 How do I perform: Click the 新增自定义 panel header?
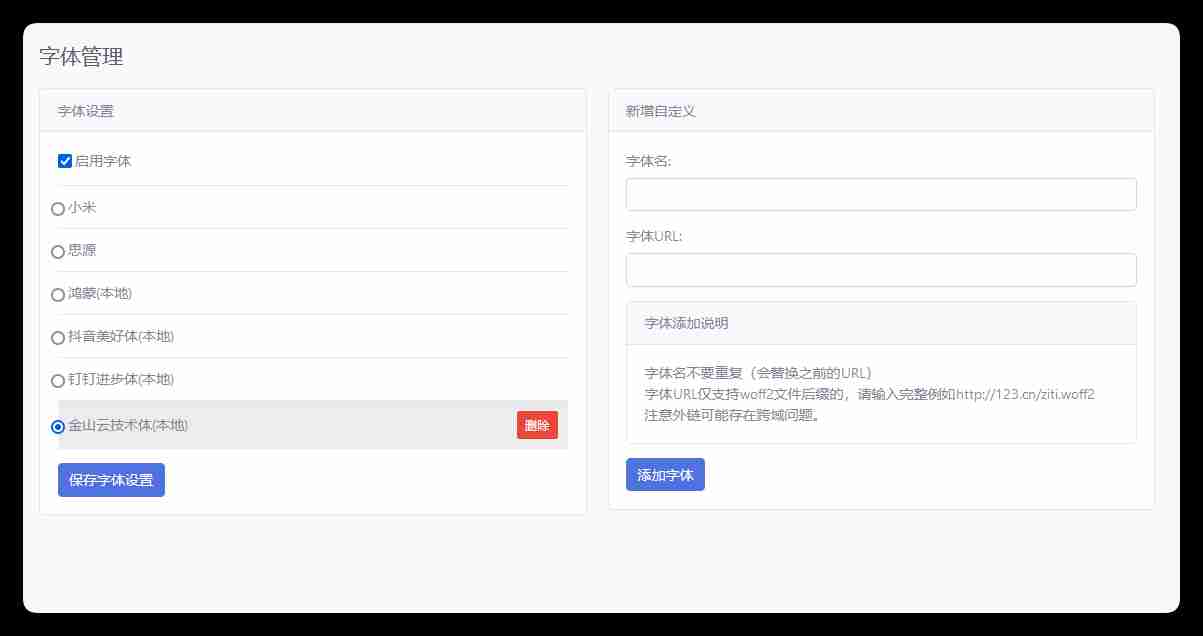[x=659, y=110]
